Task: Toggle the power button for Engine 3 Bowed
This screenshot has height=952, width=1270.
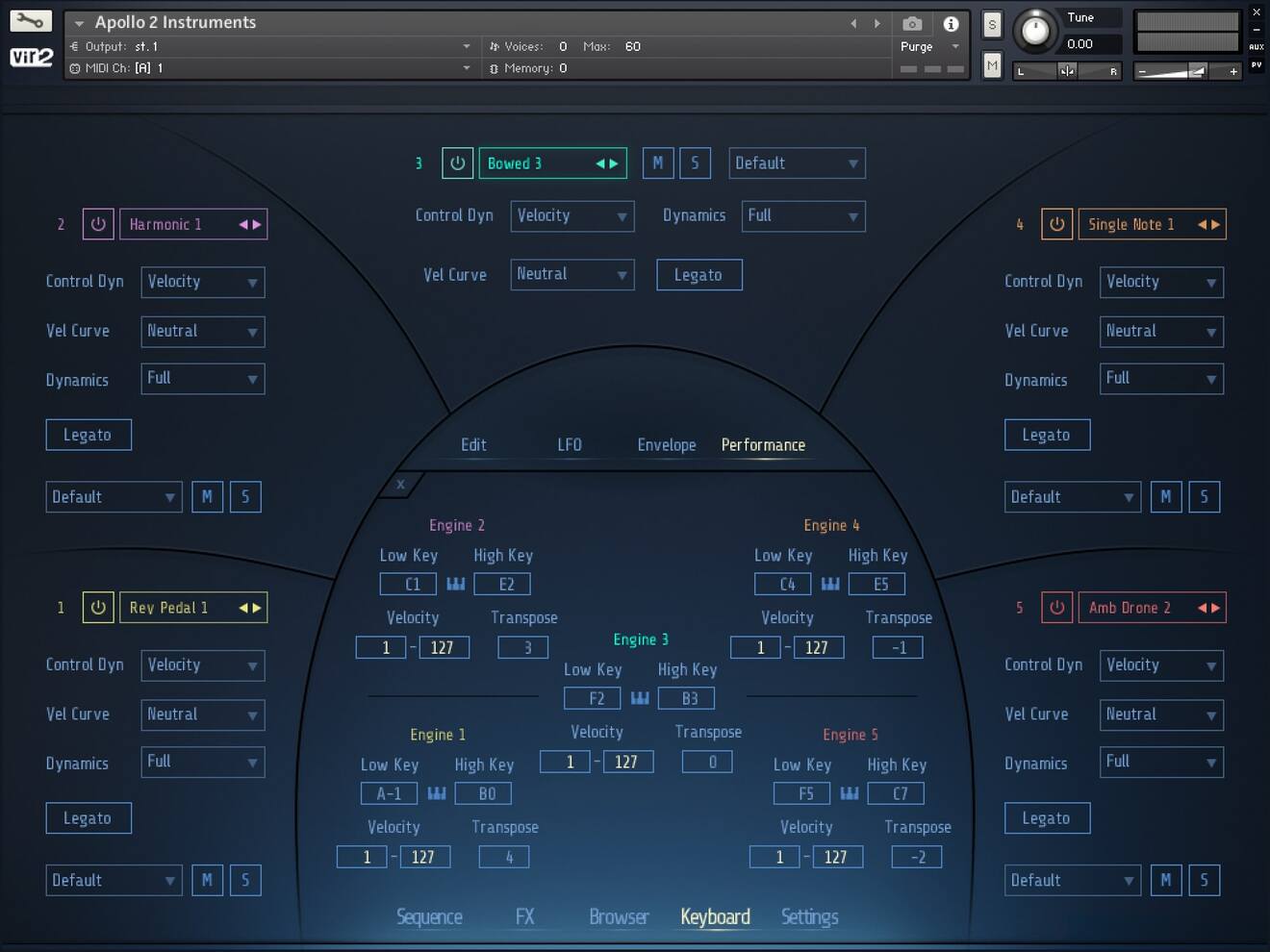Action: click(458, 163)
